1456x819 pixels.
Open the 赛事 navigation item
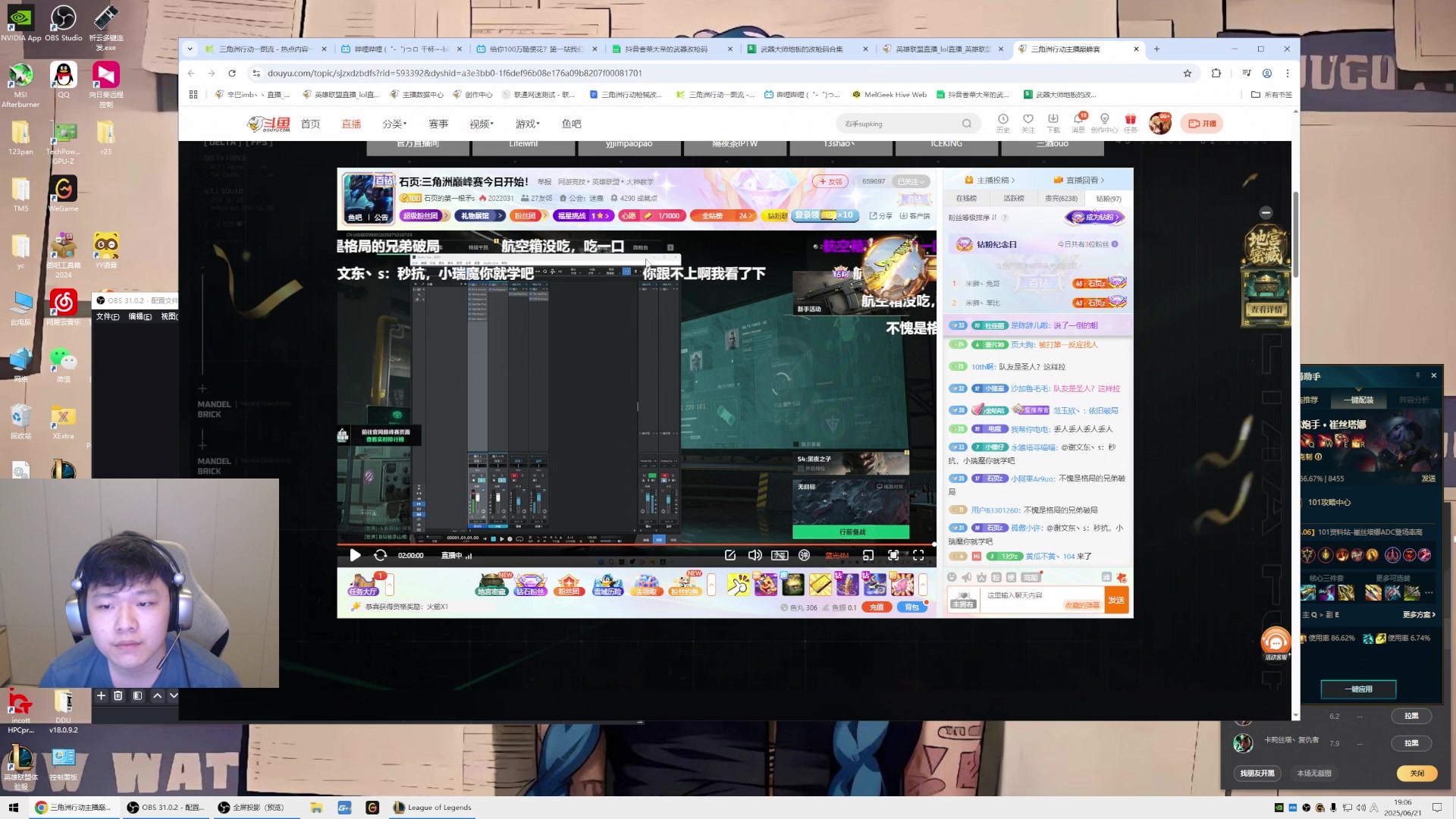(x=438, y=124)
